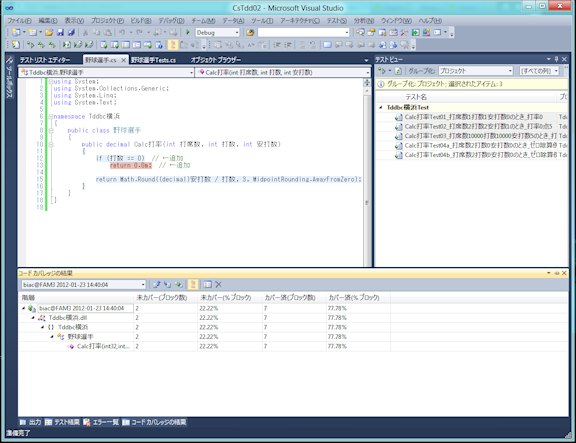576x443 pixels.
Task: Open the ビルド(B) menu
Action: [141, 21]
